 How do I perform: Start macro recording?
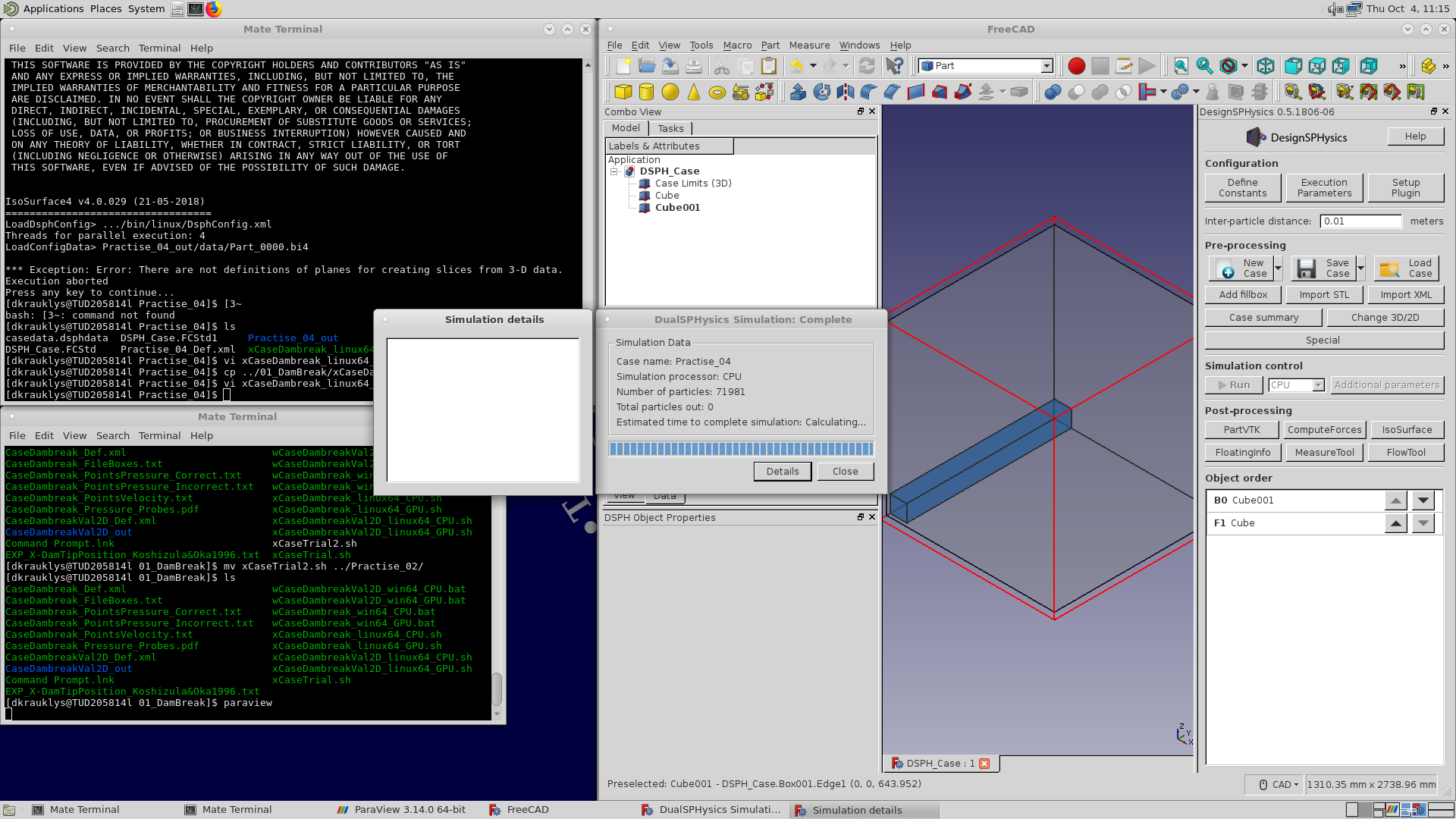[x=1076, y=66]
